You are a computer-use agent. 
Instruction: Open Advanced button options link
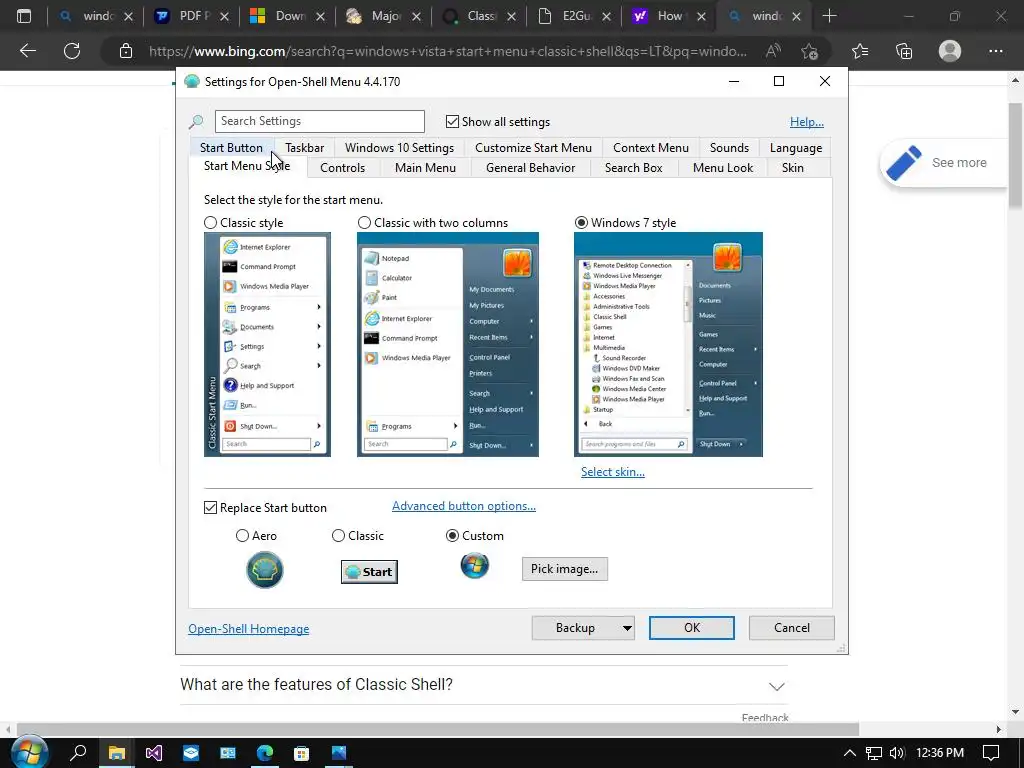(x=464, y=506)
